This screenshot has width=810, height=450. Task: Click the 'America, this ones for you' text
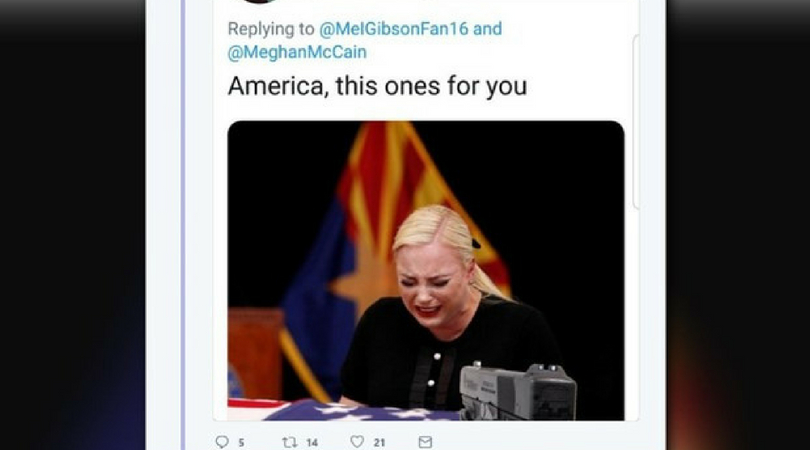377,86
